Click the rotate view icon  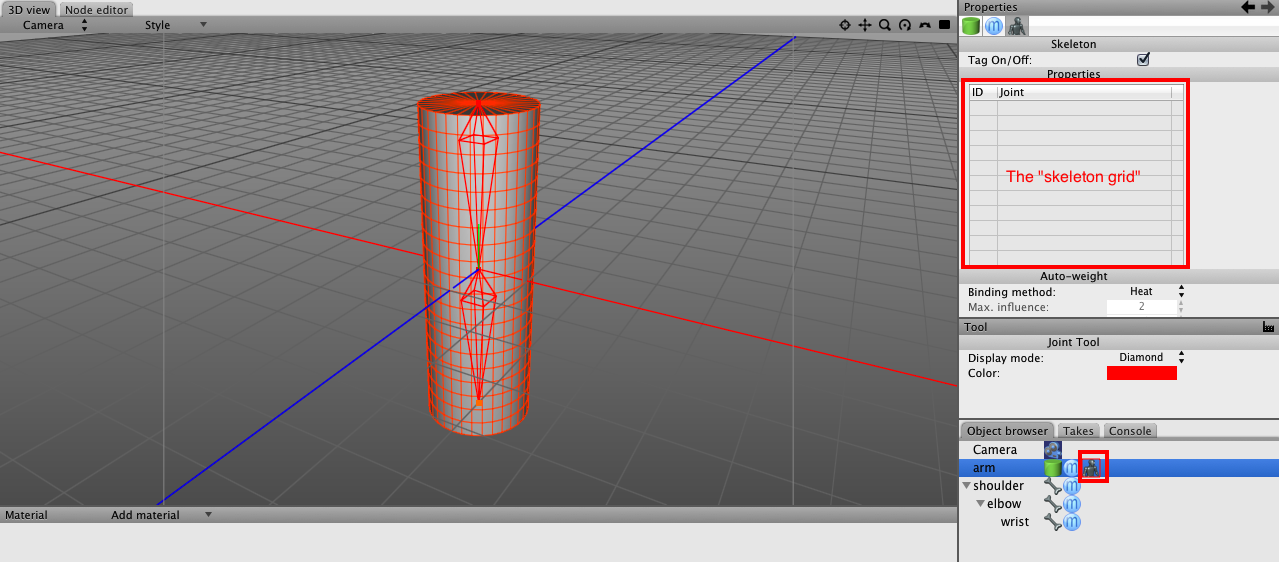pyautogui.click(x=905, y=25)
